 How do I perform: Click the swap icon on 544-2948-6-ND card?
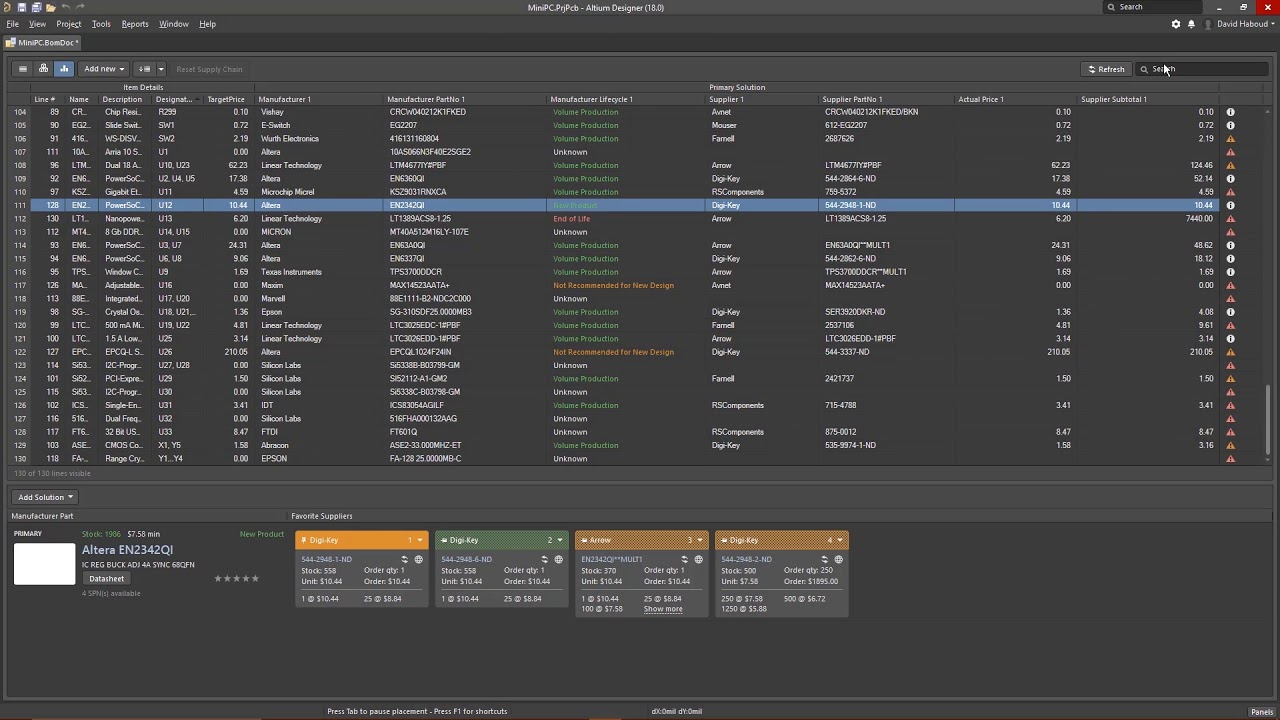[x=545, y=560]
